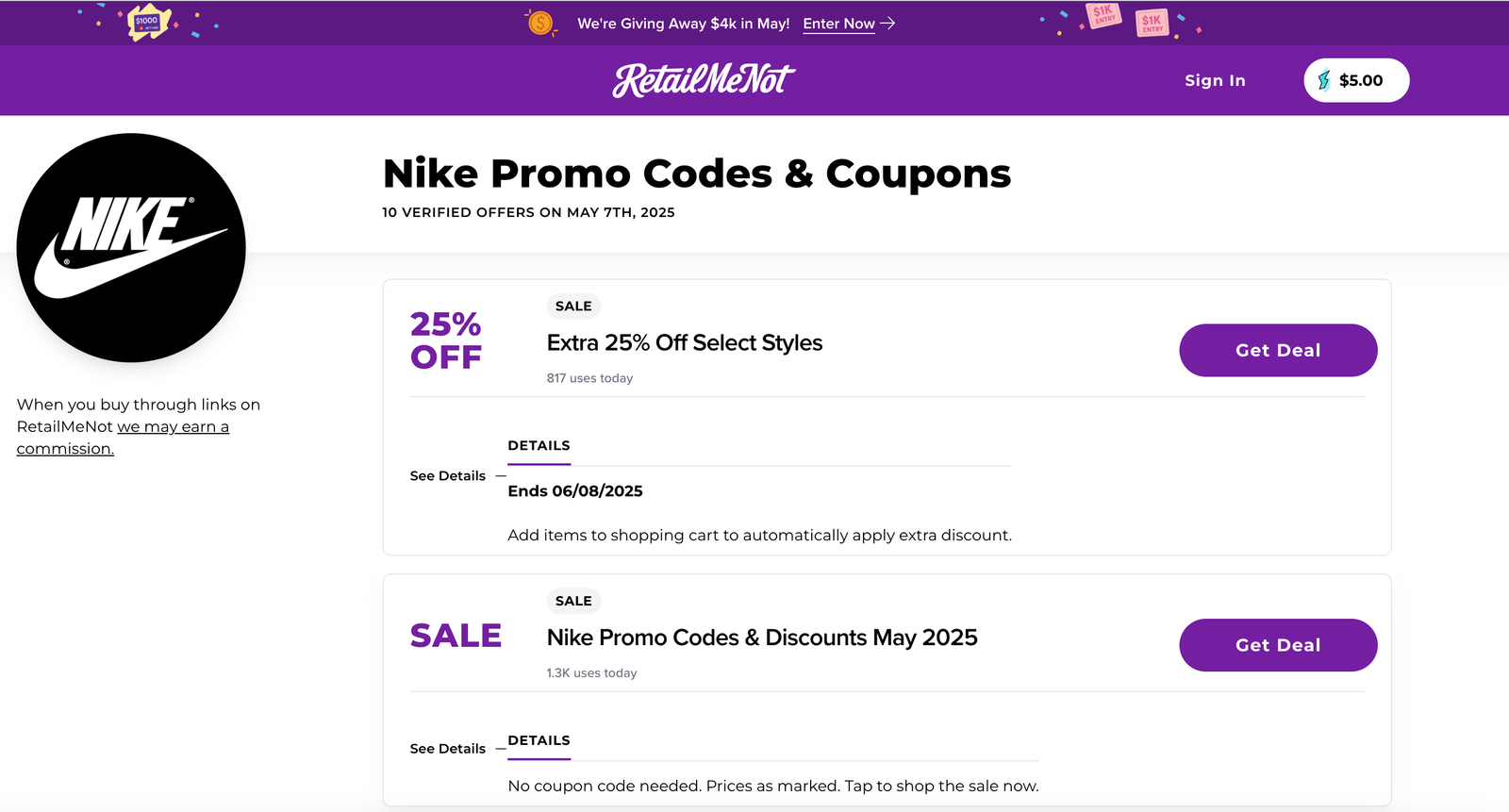Open Nike Promo Codes & Discounts May 2025 title
This screenshot has width=1509, height=812.
pos(762,638)
